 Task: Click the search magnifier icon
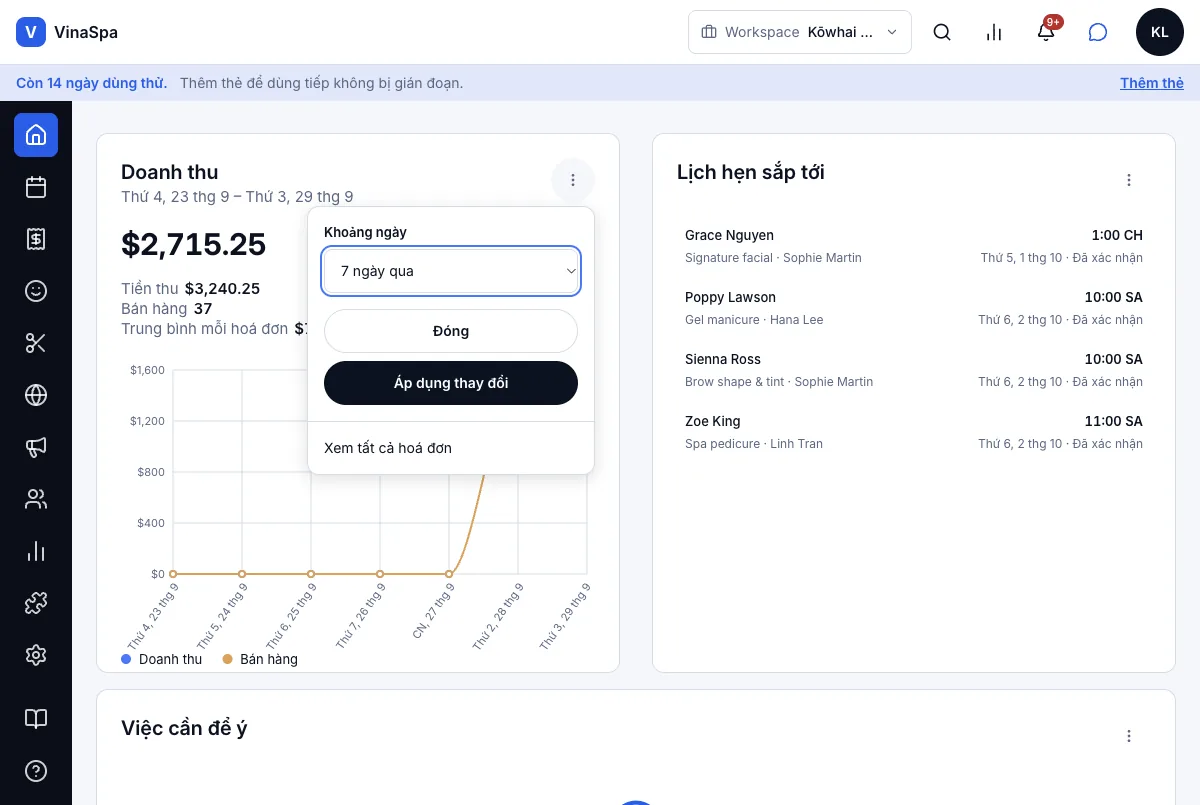click(942, 32)
